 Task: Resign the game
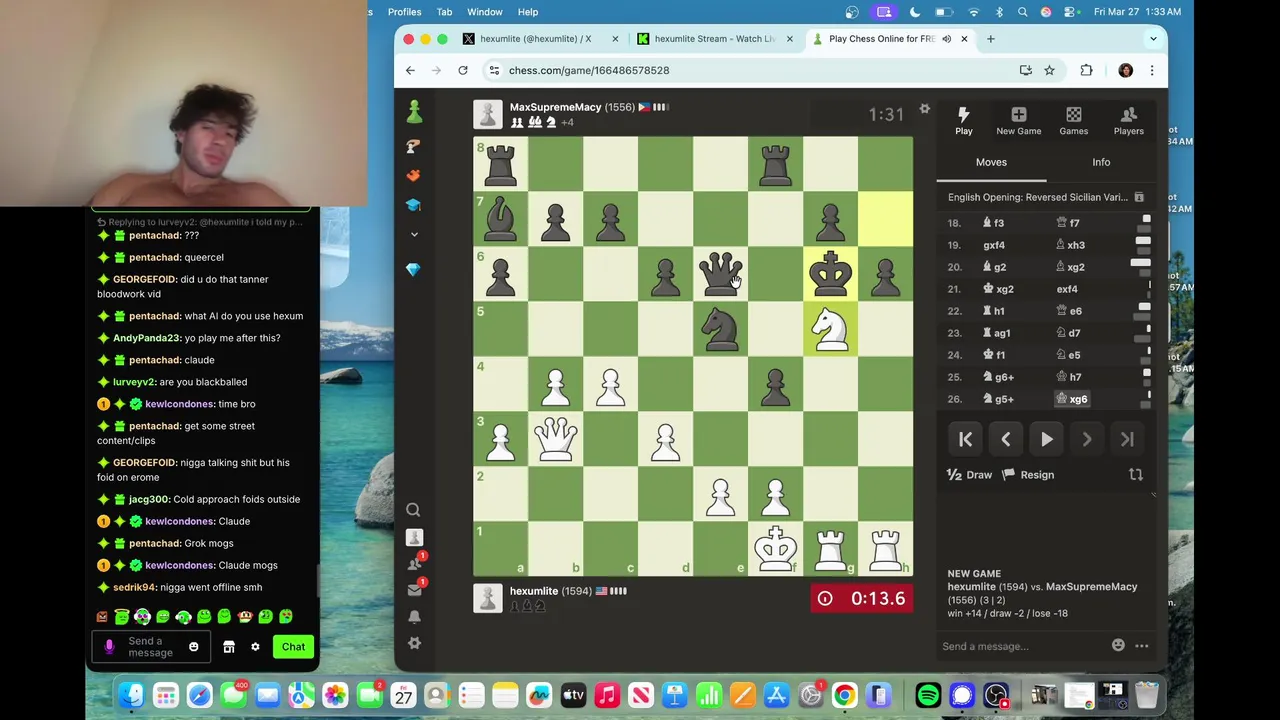(1028, 475)
